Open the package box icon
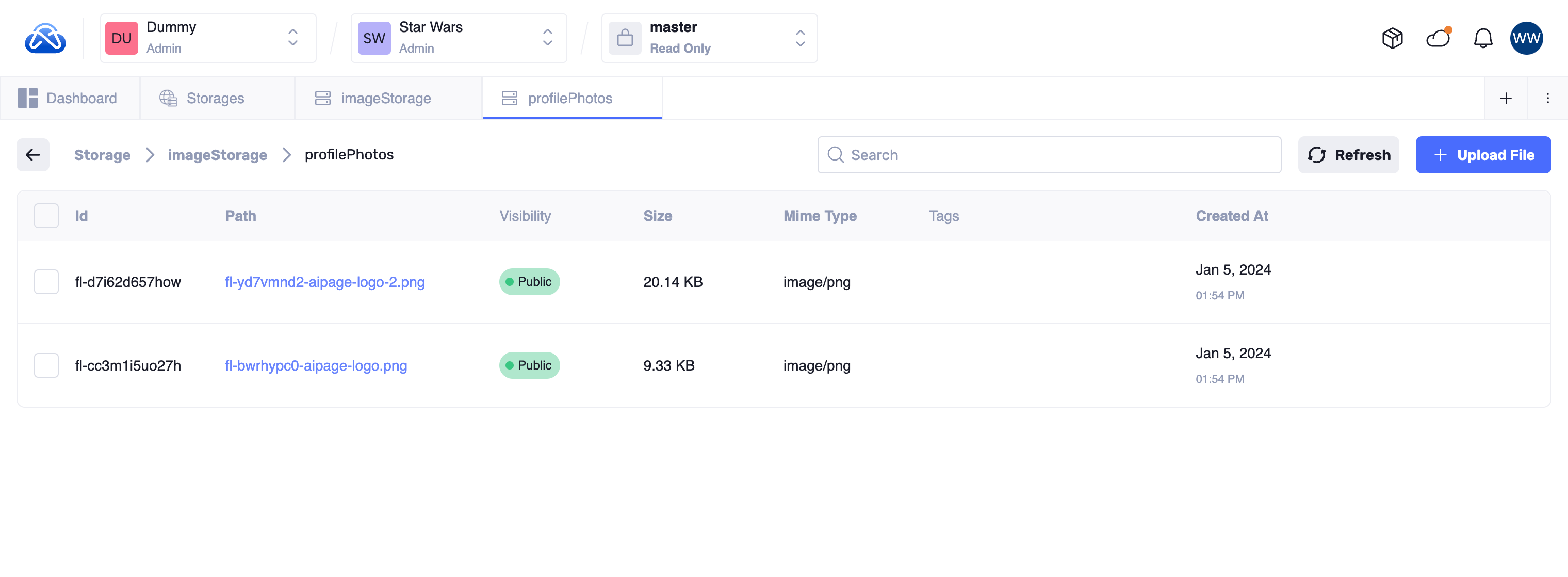The width and height of the screenshot is (1568, 577). tap(1392, 38)
